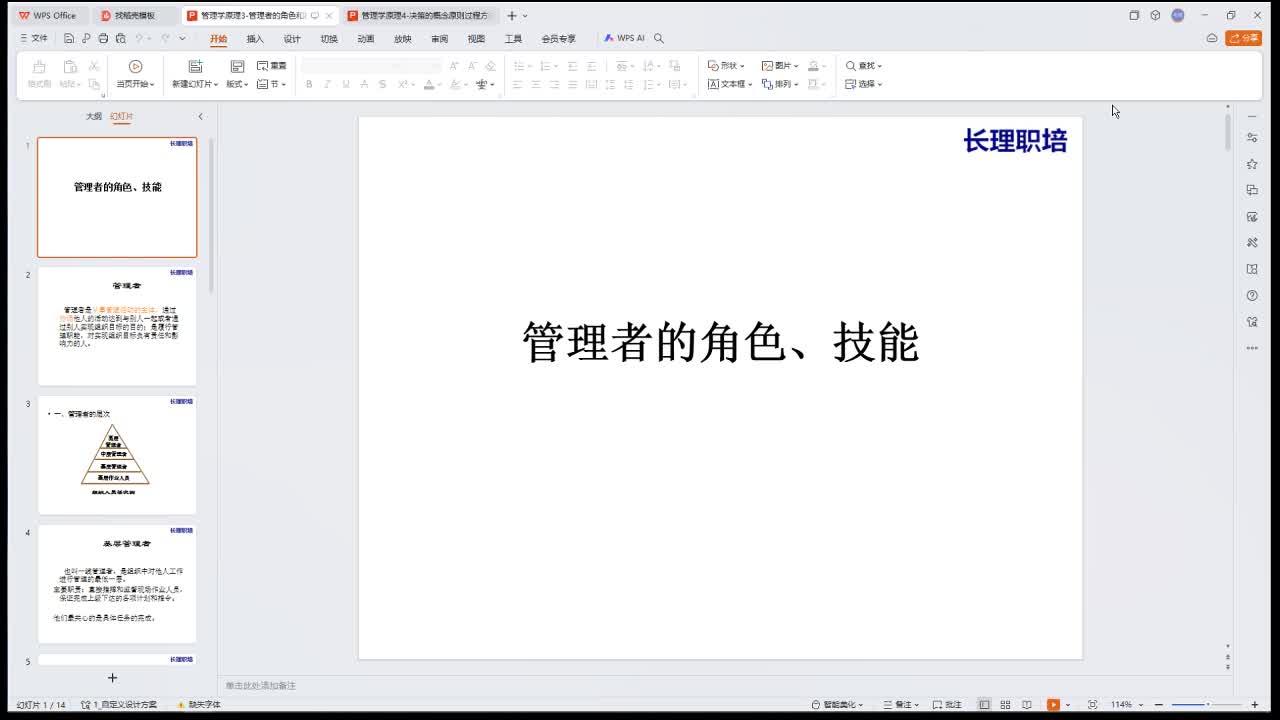1280x720 pixels.
Task: Switch to the 插入 insert tab
Action: point(255,39)
